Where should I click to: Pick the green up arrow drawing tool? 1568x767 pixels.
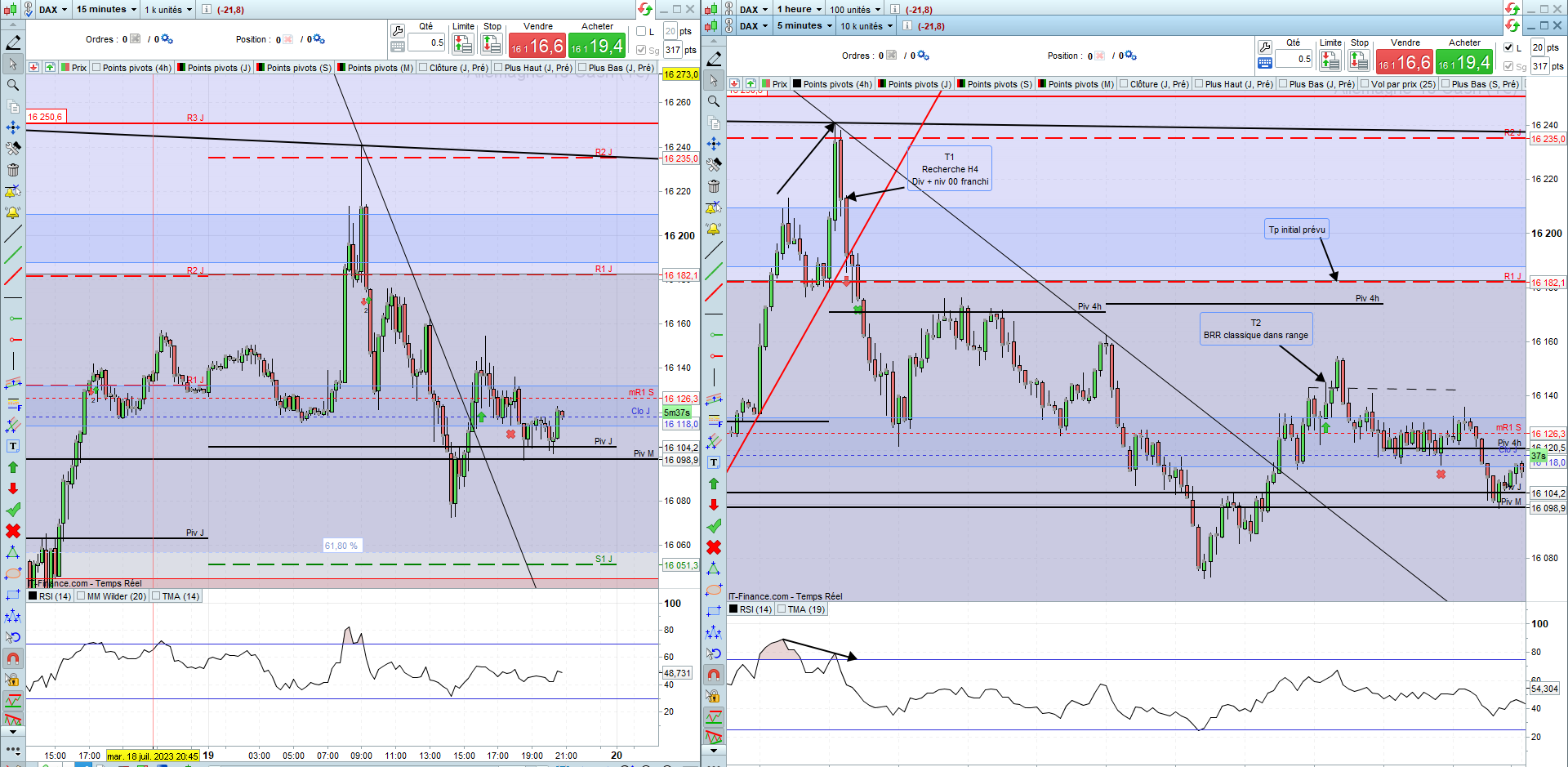point(13,467)
